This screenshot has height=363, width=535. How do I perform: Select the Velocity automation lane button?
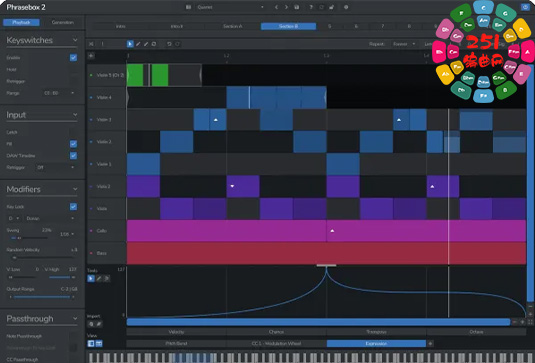(x=176, y=332)
